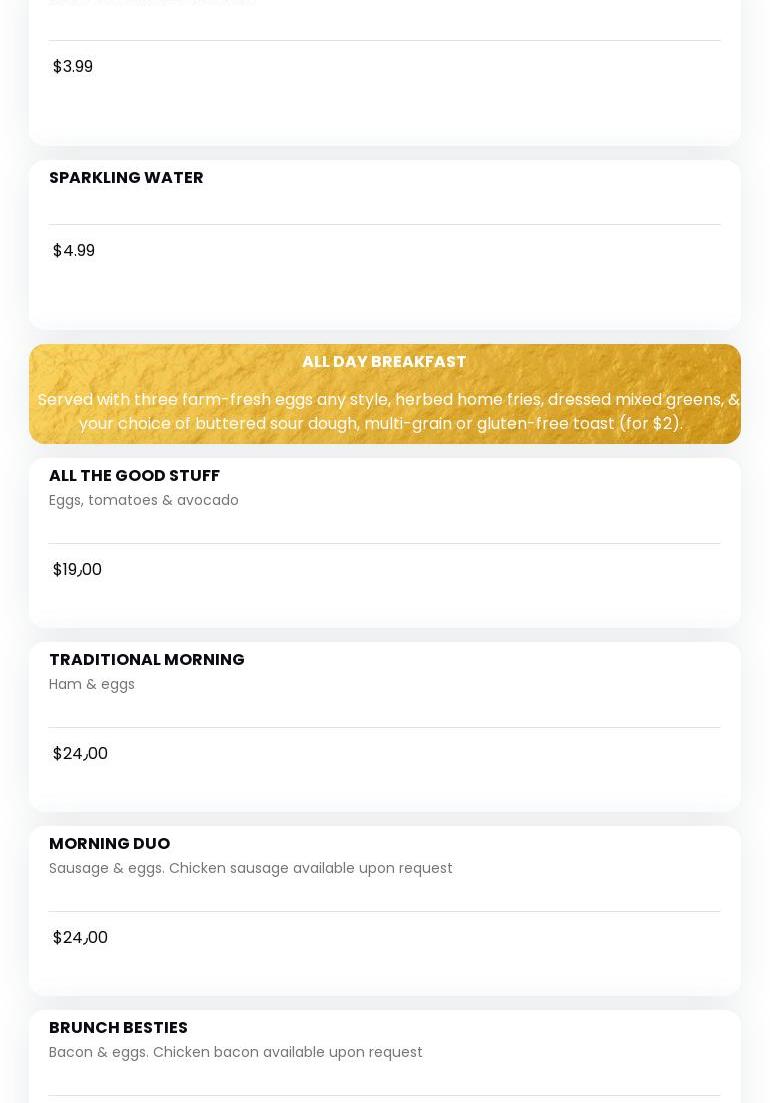
Task: Select the $24,00 Traditional Morning price
Action: tap(80, 754)
